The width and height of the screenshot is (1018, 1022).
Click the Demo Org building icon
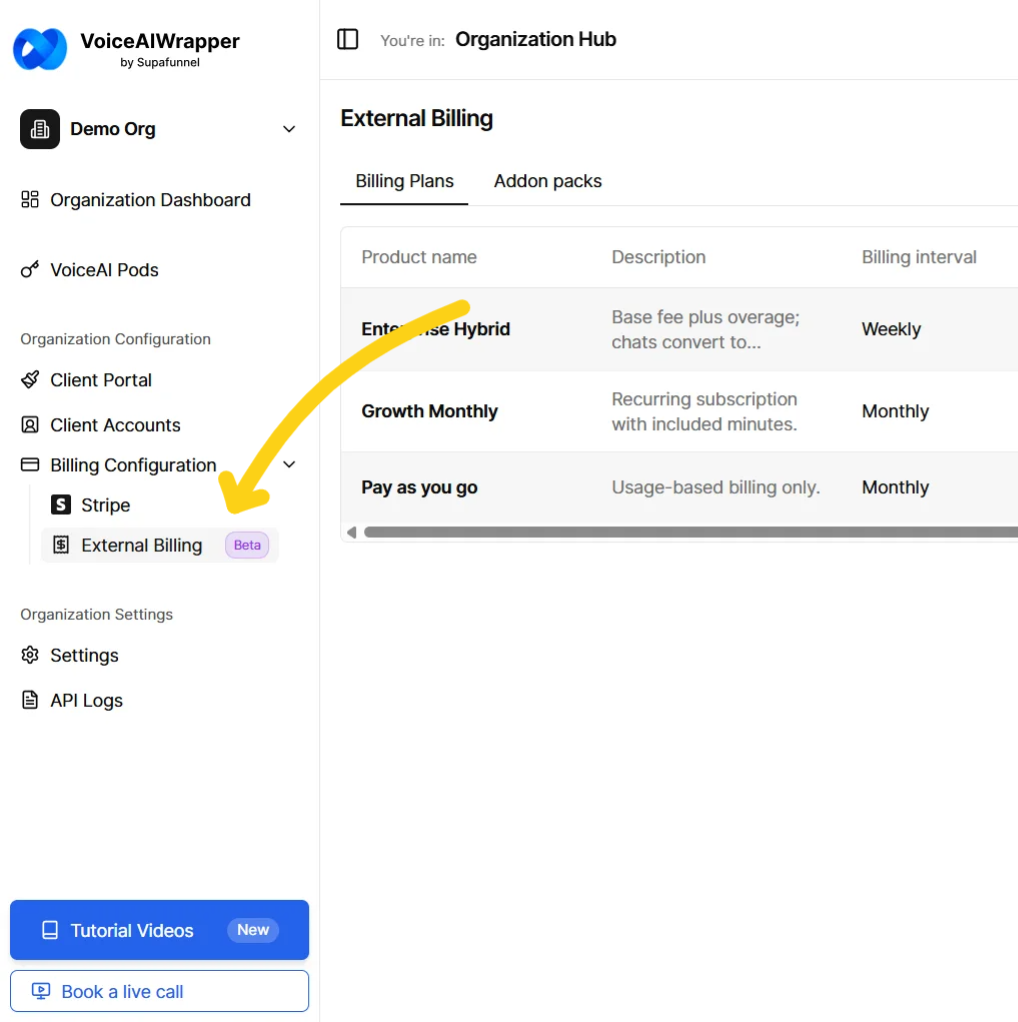point(40,129)
